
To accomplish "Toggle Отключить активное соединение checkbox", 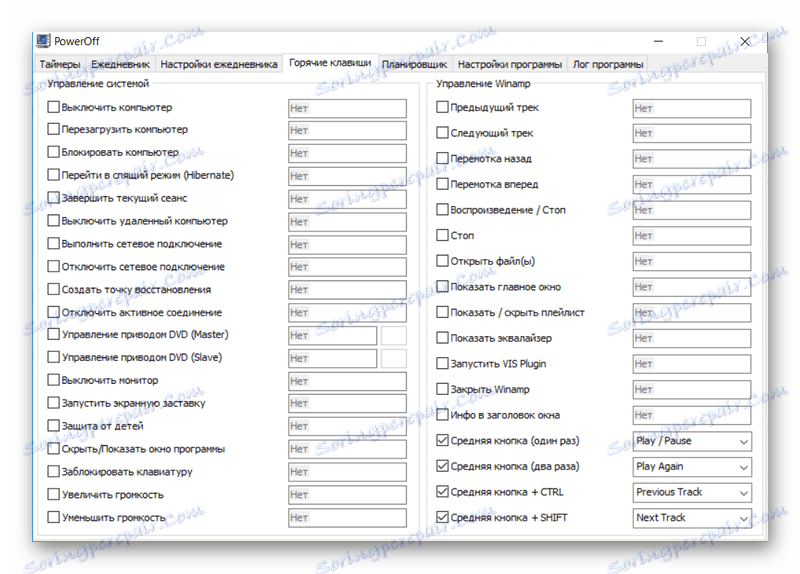I will [54, 312].
